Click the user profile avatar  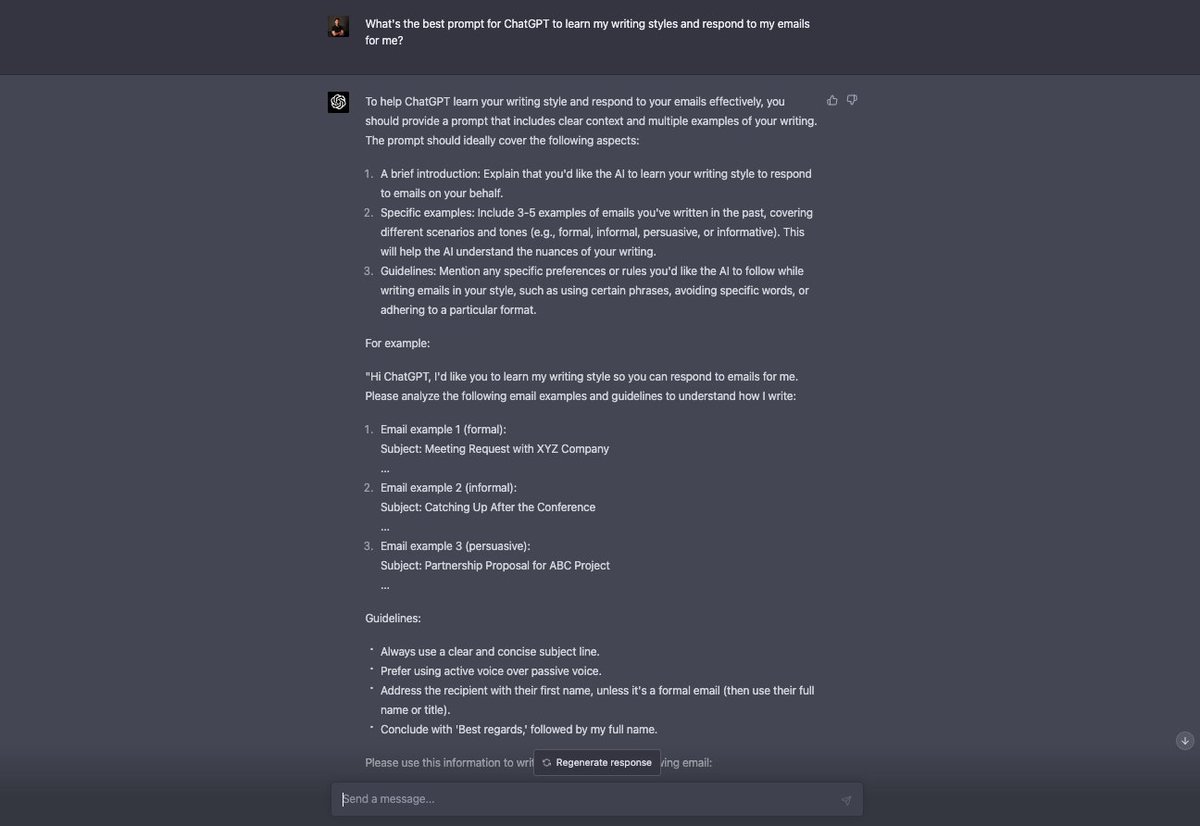pyautogui.click(x=338, y=27)
